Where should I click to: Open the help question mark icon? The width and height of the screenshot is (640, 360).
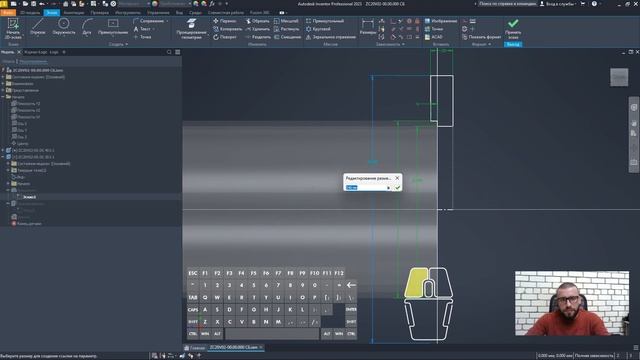(x=594, y=4)
